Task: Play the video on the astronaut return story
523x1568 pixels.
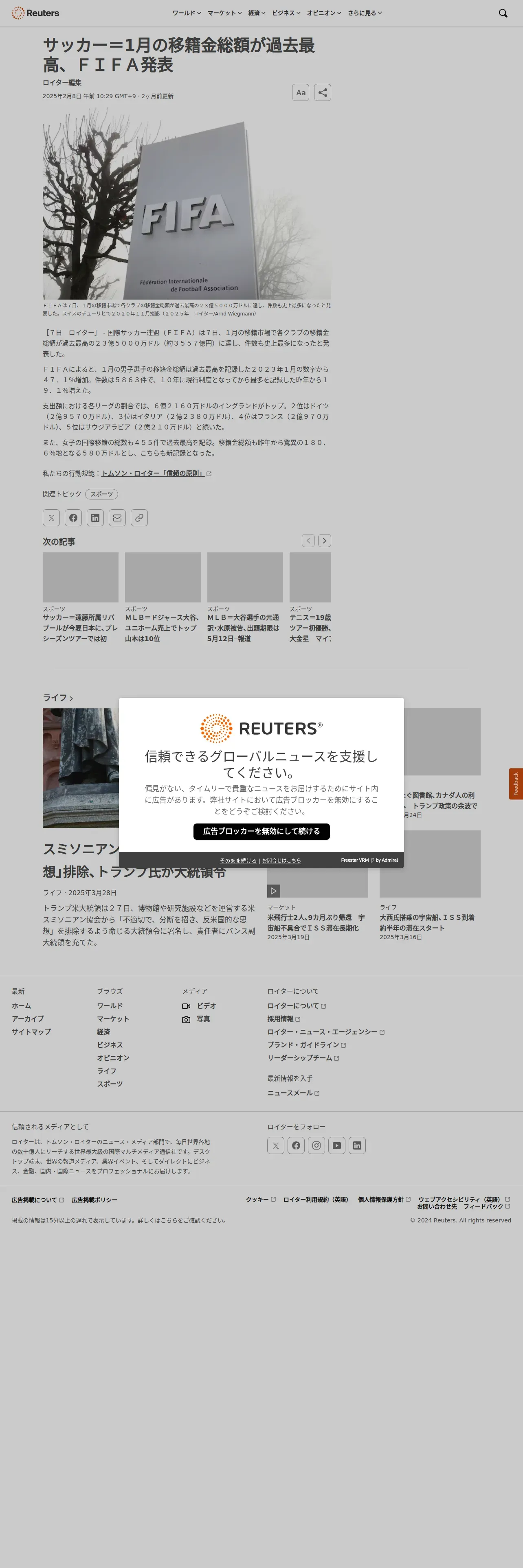Action: [x=274, y=891]
